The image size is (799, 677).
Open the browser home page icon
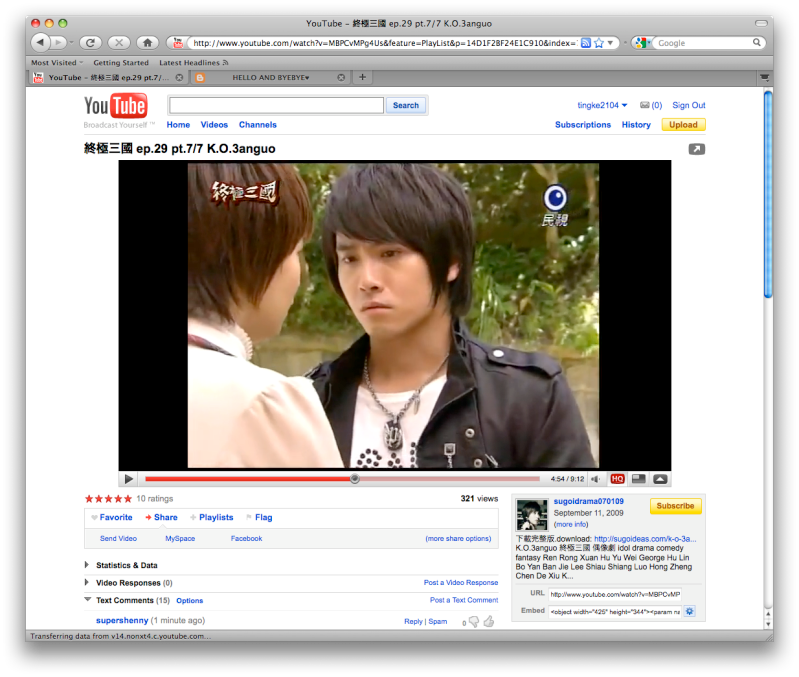(147, 43)
